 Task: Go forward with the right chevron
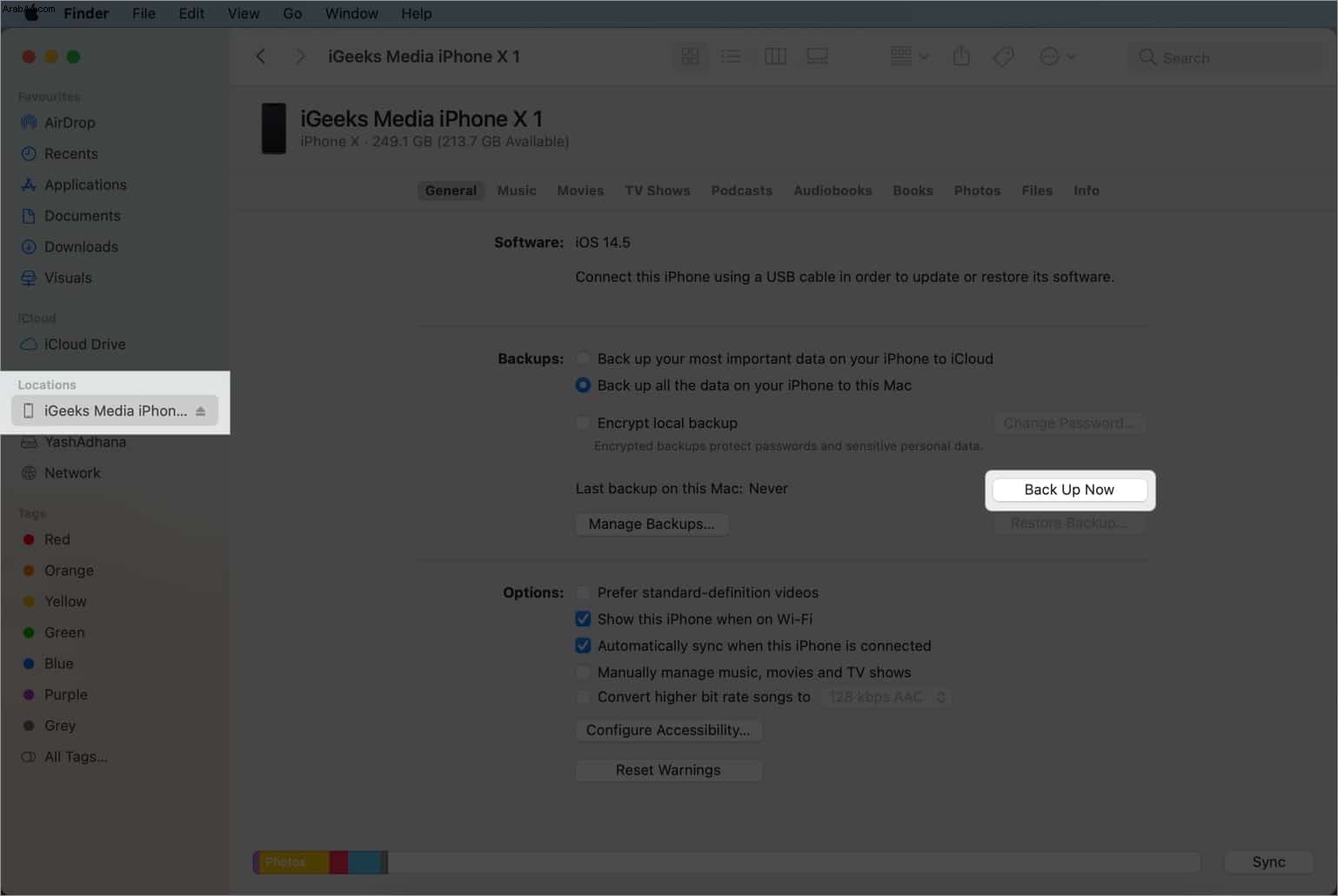[x=300, y=57]
